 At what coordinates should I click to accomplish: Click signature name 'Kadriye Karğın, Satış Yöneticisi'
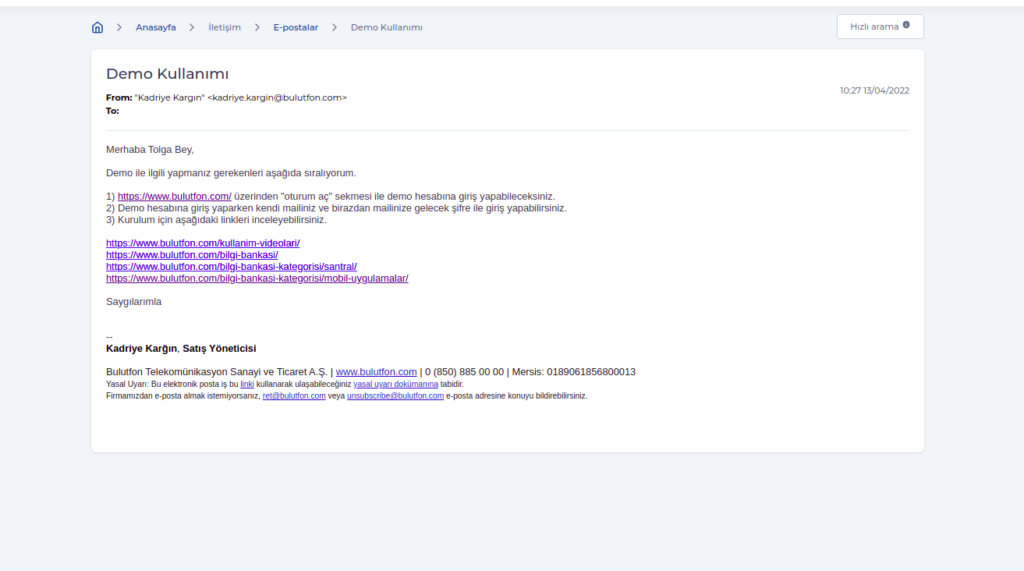click(x=181, y=348)
